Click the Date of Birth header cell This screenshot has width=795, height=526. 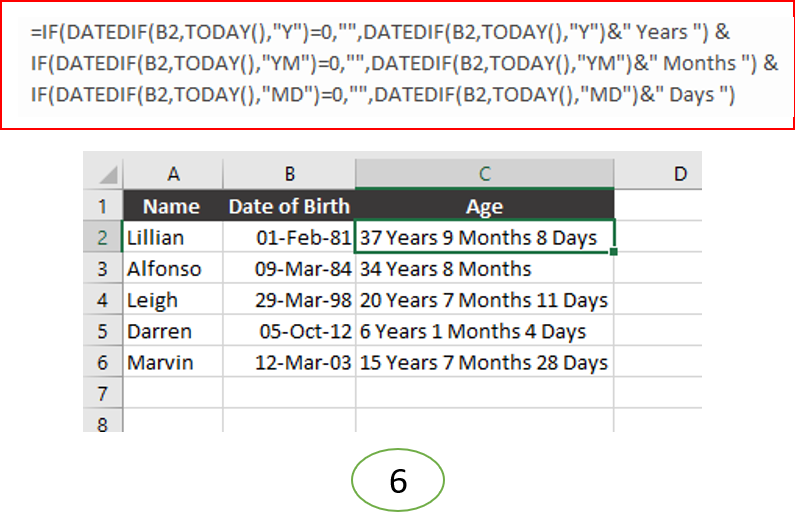[290, 206]
